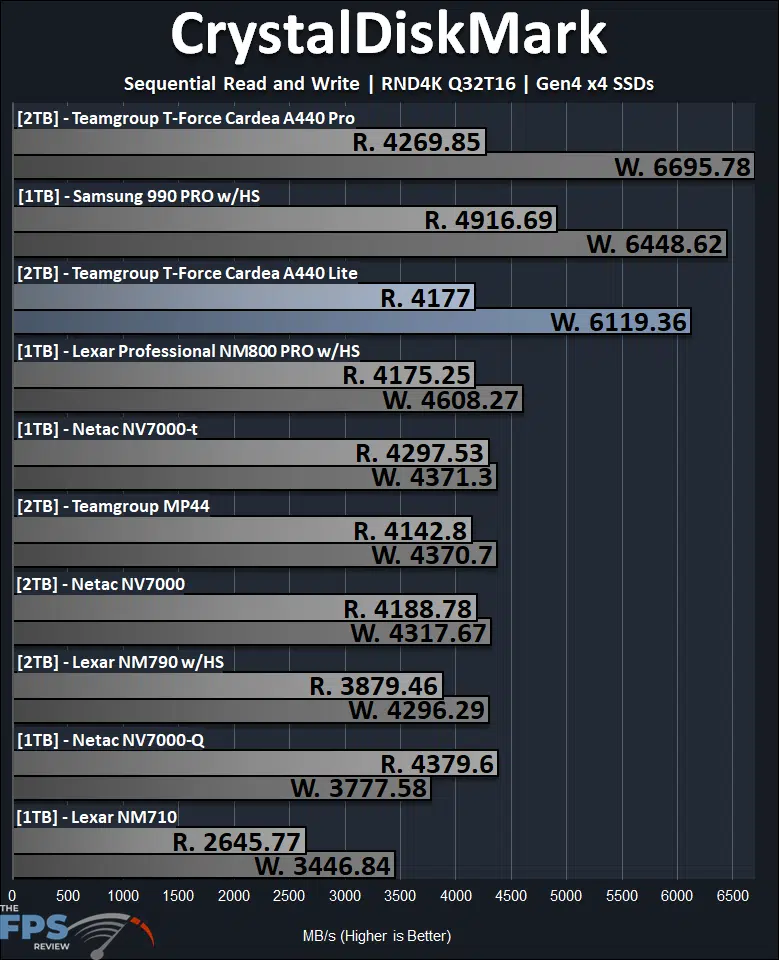This screenshot has height=960, width=779.
Task: Click the Samsung 990 PRO w/HS label
Action: 138,196
